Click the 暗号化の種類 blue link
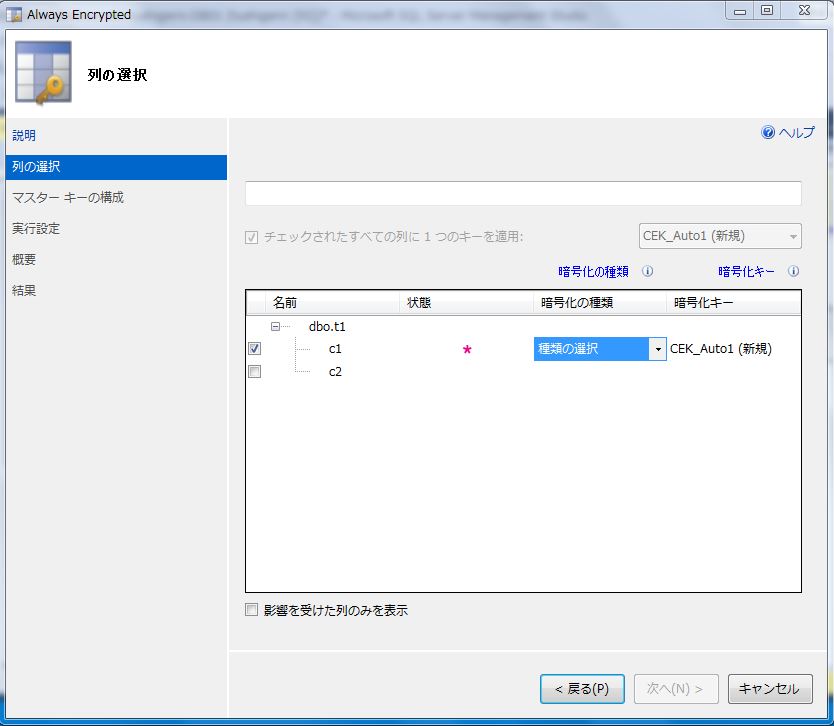Viewport: 834px width, 726px height. (x=594, y=272)
